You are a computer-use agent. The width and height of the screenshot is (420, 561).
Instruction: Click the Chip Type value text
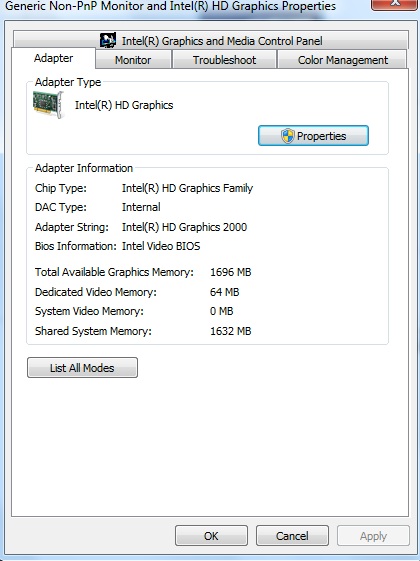tap(187, 188)
